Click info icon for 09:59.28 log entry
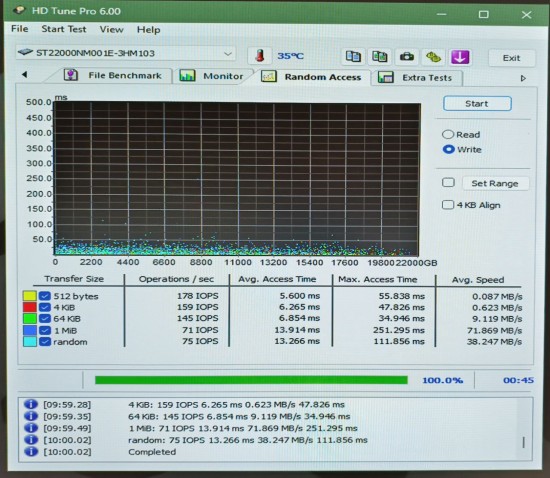Image resolution: width=550 pixels, height=478 pixels. tap(31, 404)
